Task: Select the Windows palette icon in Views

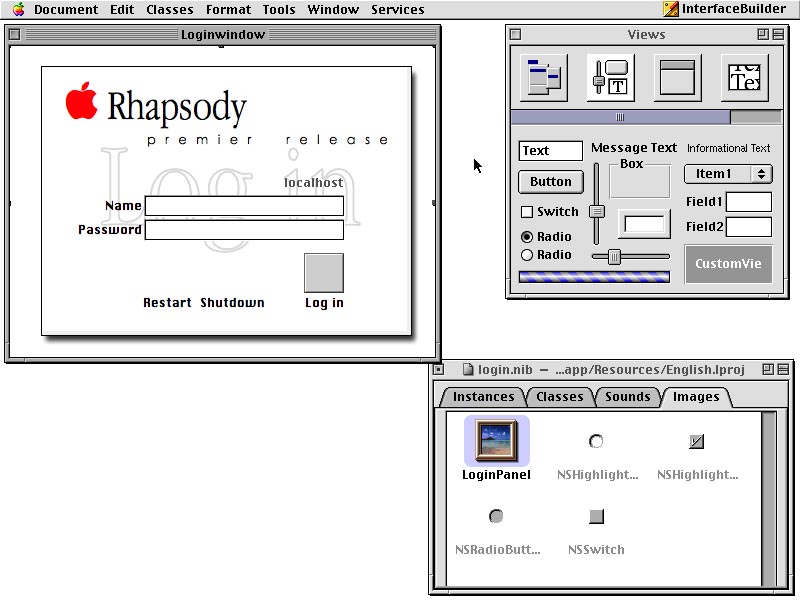Action: 678,78
